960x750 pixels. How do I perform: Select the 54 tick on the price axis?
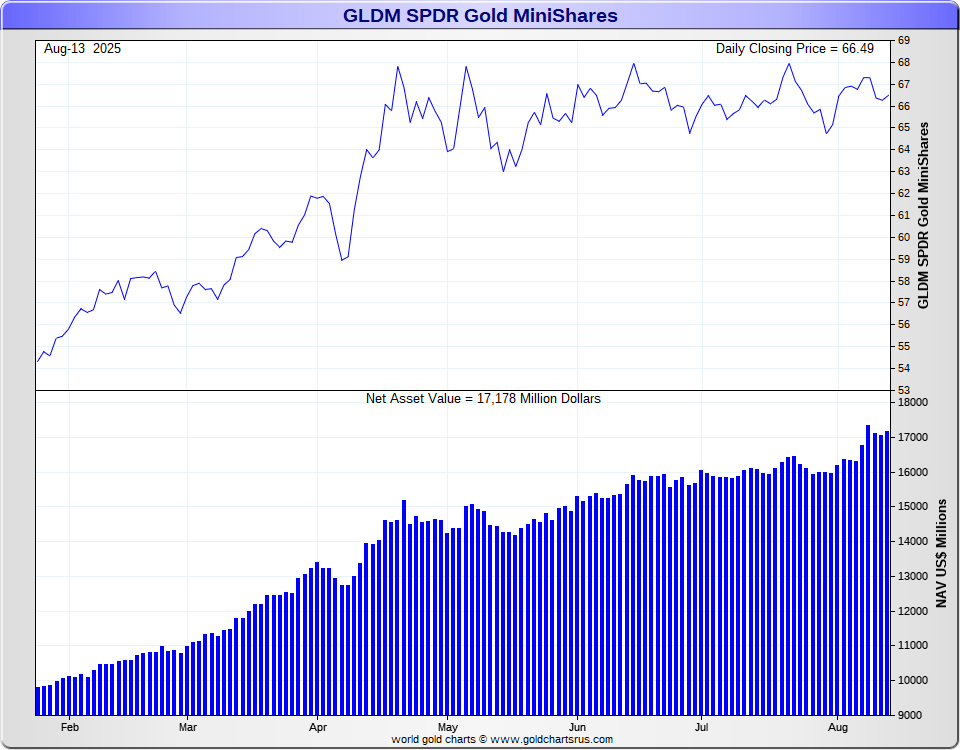904,369
